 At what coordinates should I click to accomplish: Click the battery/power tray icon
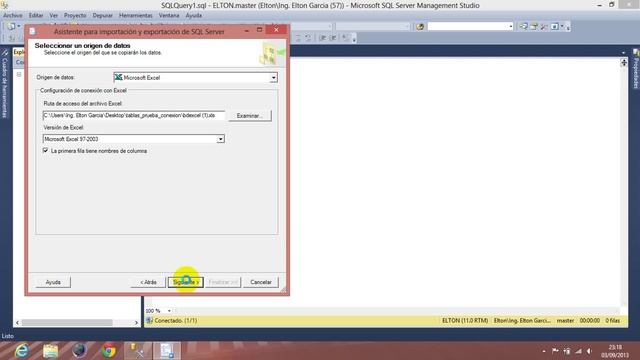click(x=567, y=351)
